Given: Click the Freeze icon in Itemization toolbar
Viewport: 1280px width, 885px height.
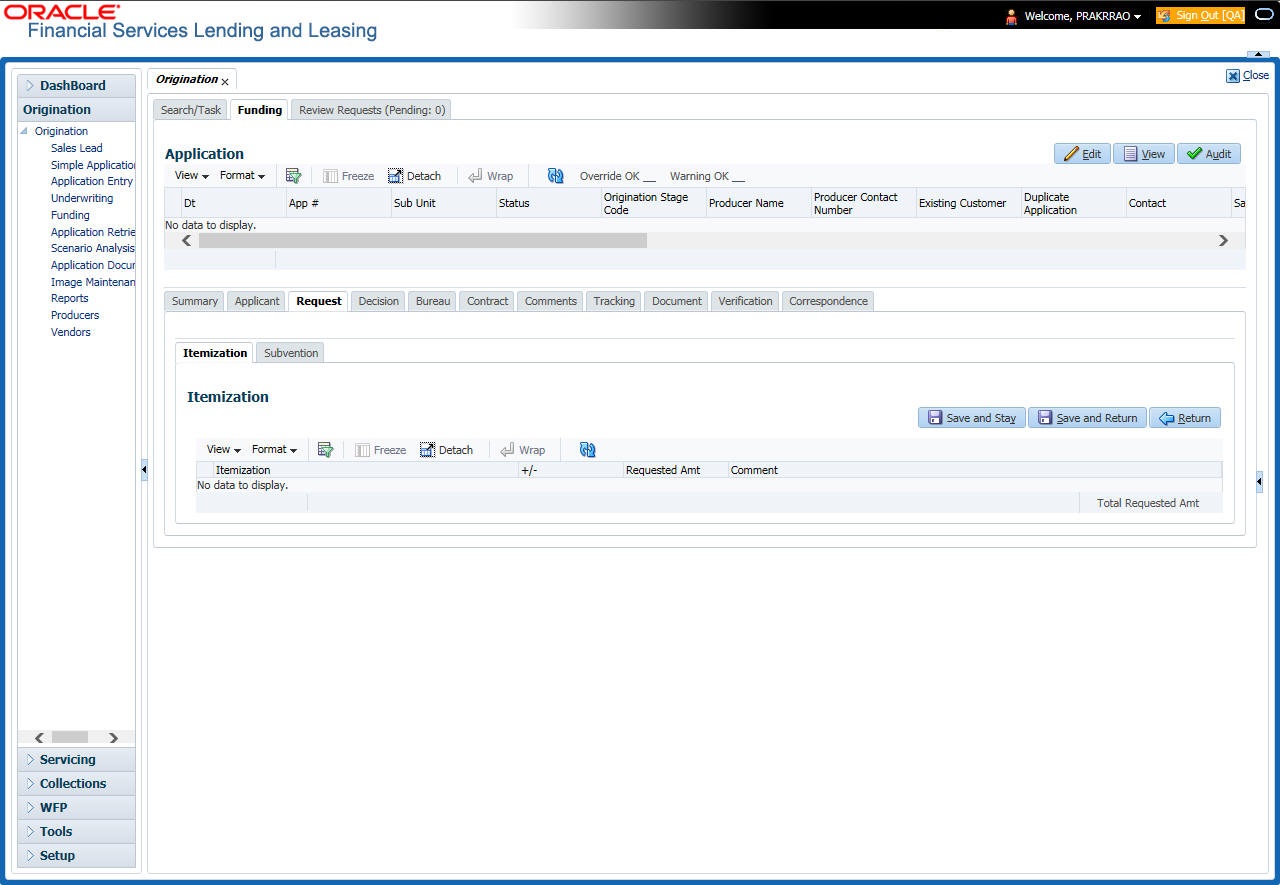Looking at the screenshot, I should 362,450.
